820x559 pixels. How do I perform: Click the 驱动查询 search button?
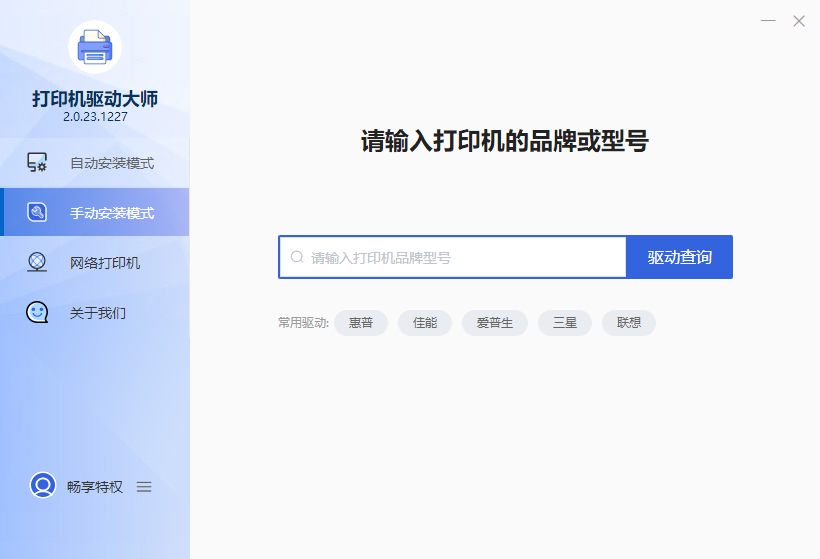(679, 257)
